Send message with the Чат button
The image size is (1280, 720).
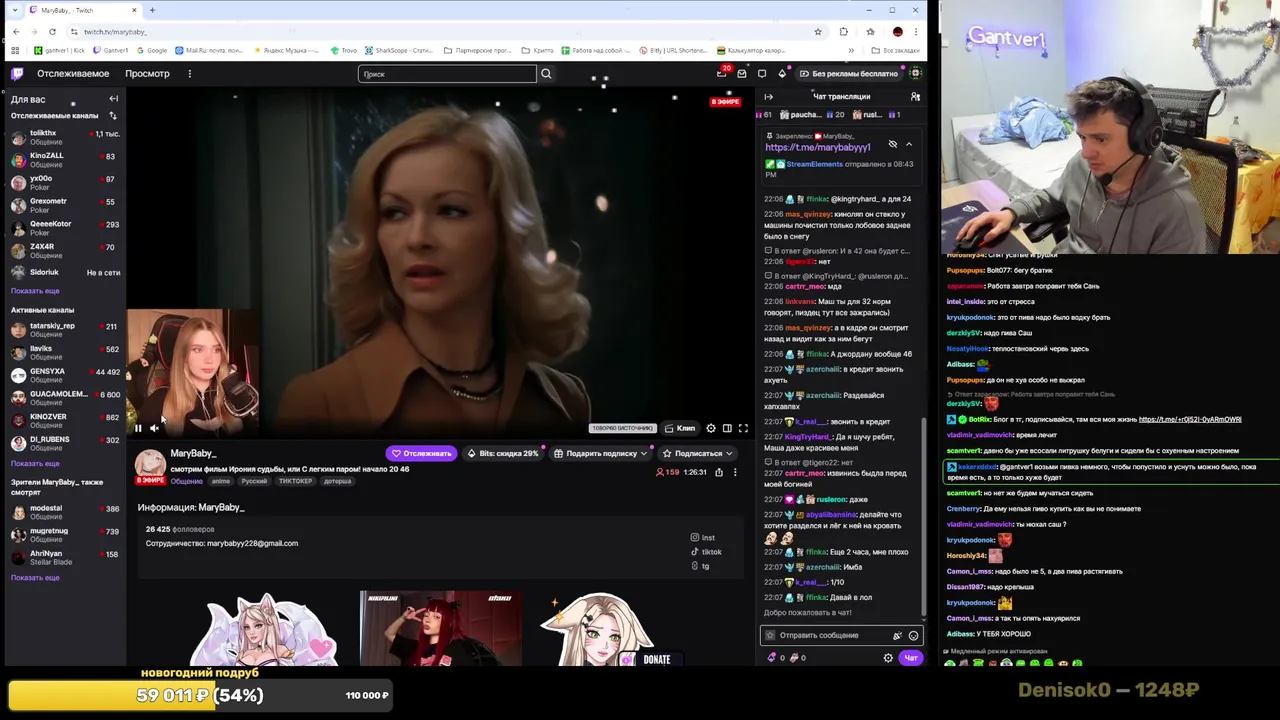point(911,658)
